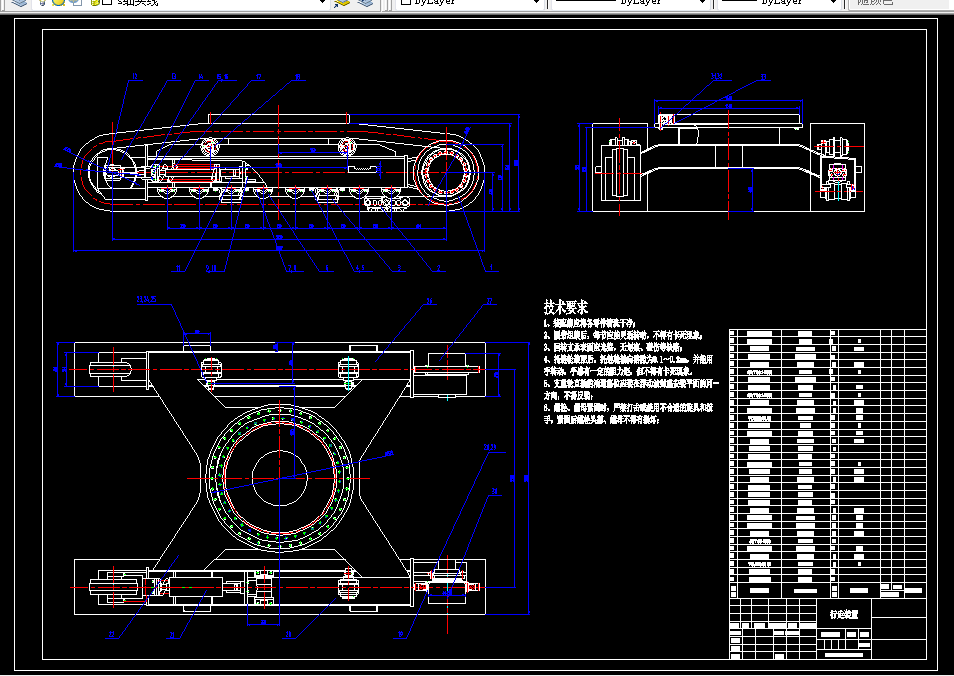This screenshot has width=954, height=676.
Task: Open the Layer Properties Manager icon
Action: click(x=19, y=2)
